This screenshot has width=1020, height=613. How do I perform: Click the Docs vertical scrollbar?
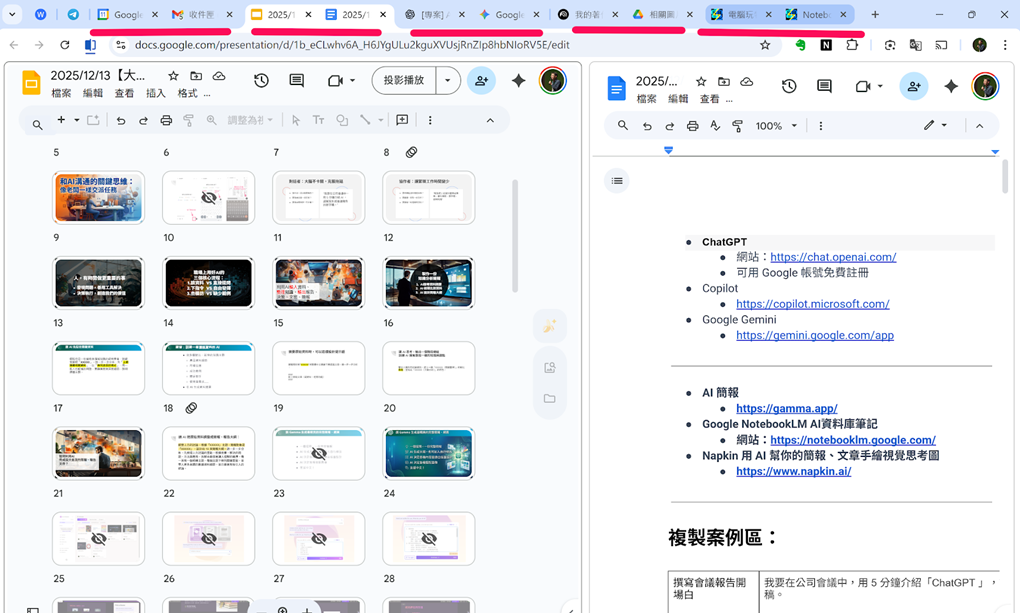click(x=1004, y=176)
